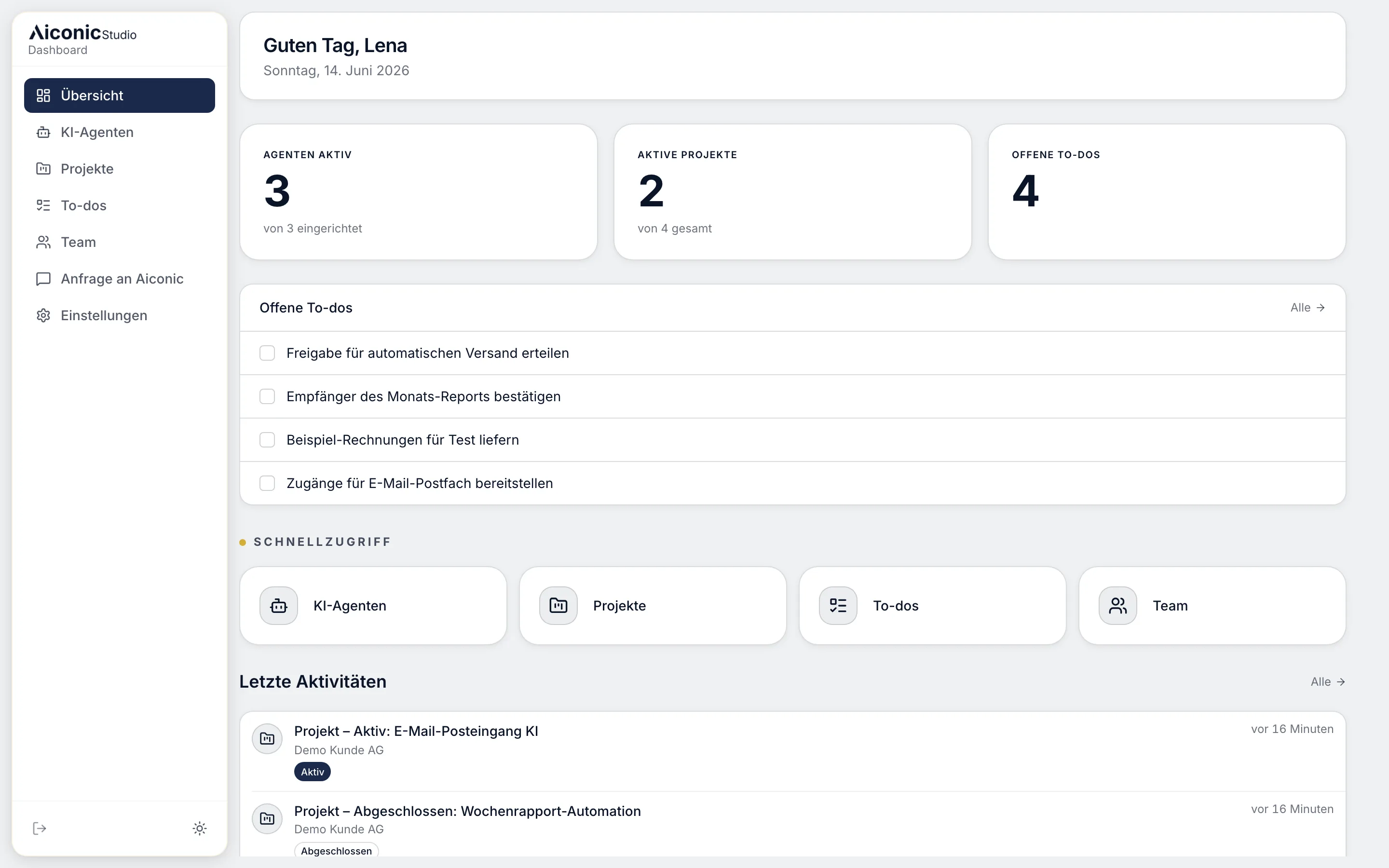The height and width of the screenshot is (868, 1389).
Task: Click the Team people icon in sidebar
Action: click(x=43, y=242)
